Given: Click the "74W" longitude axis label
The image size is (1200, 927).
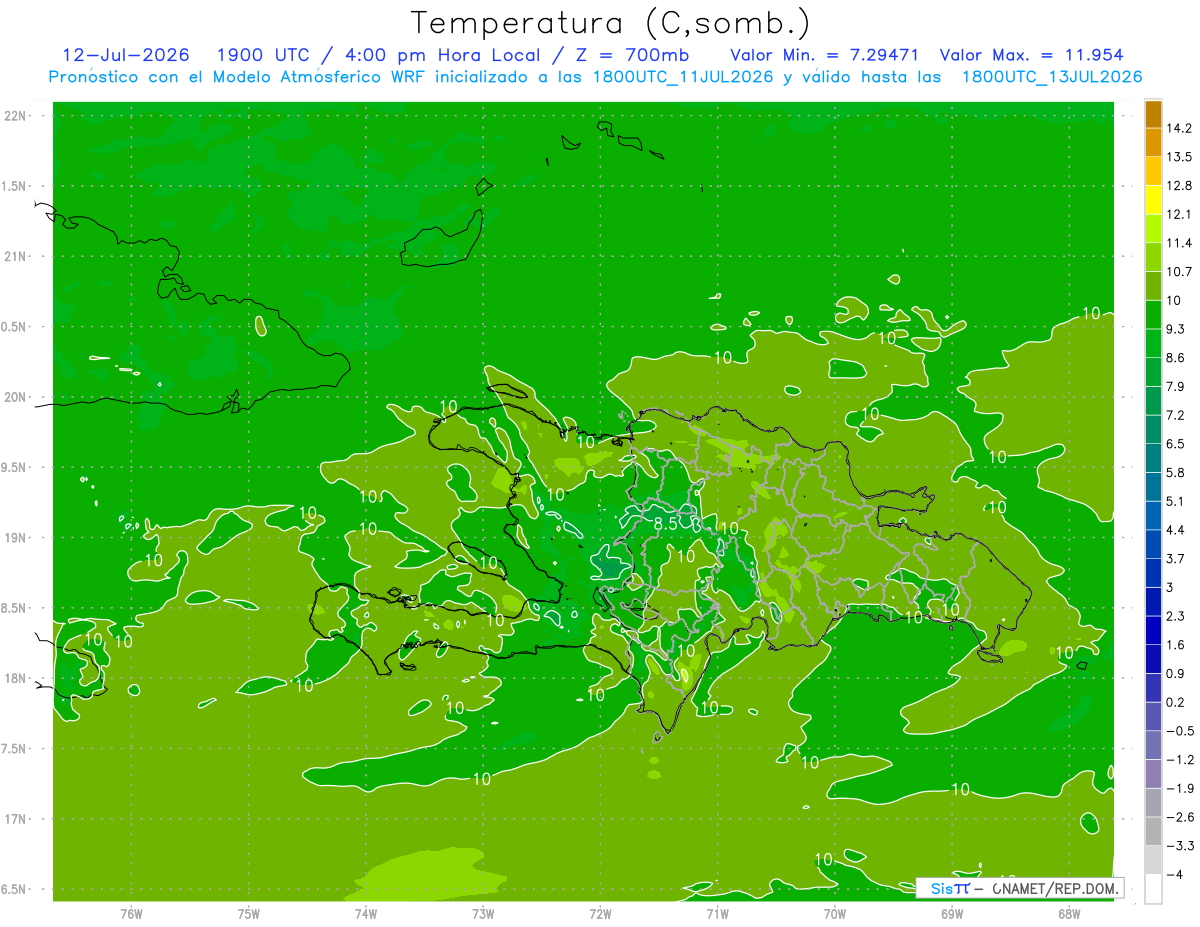Looking at the screenshot, I should [x=366, y=914].
